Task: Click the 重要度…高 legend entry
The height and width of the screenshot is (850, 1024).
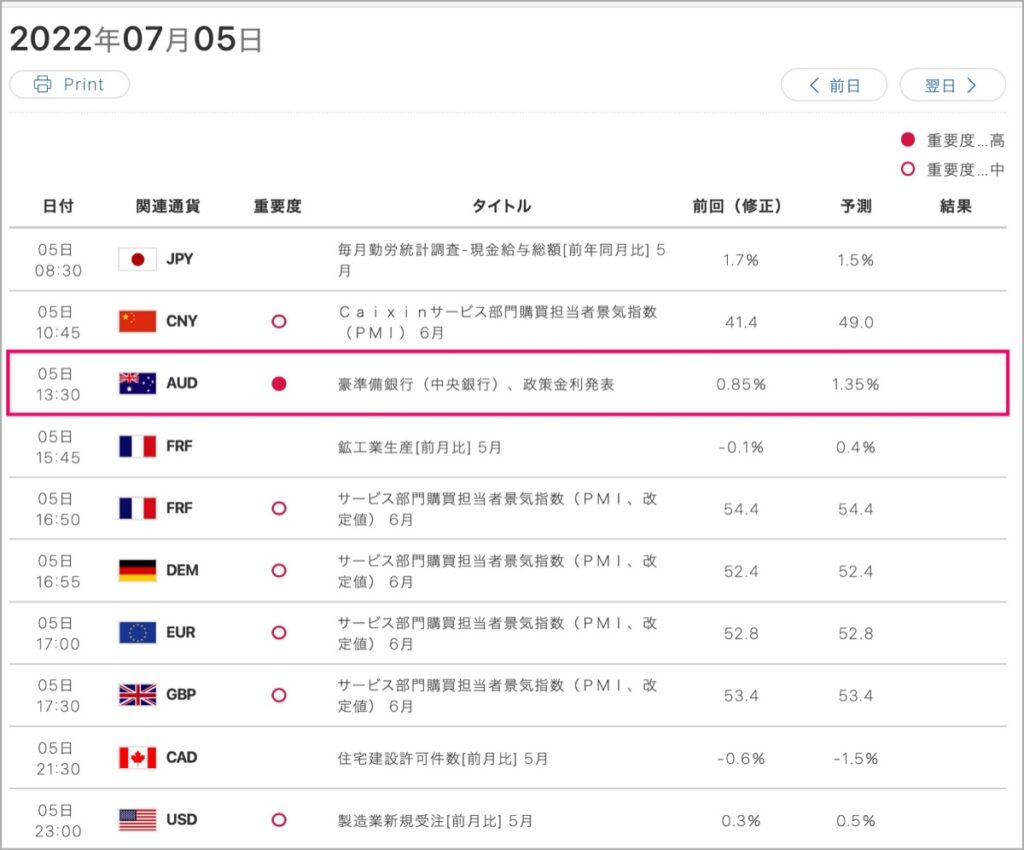Action: tap(952, 140)
